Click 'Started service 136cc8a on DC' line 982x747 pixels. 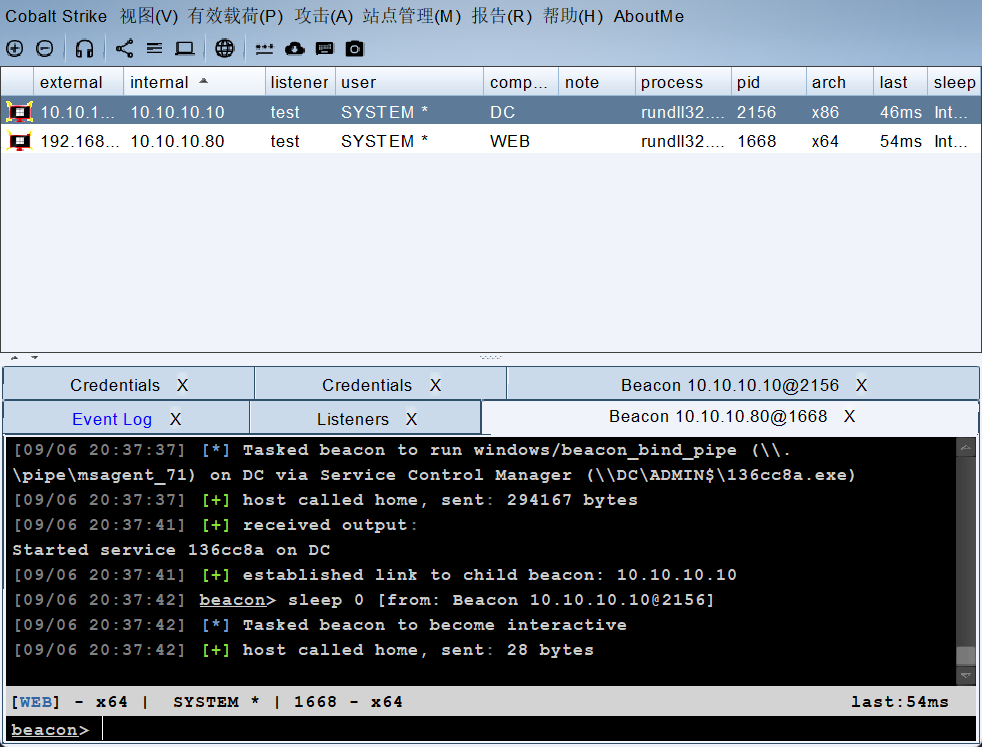click(x=171, y=550)
